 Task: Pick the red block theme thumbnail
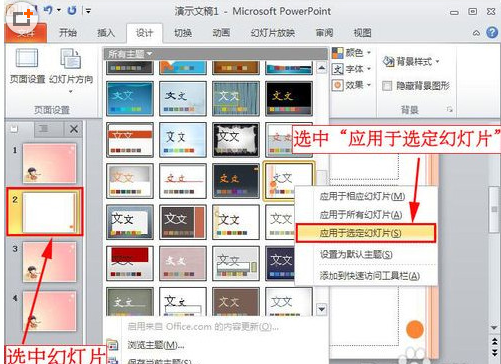[x=130, y=263]
